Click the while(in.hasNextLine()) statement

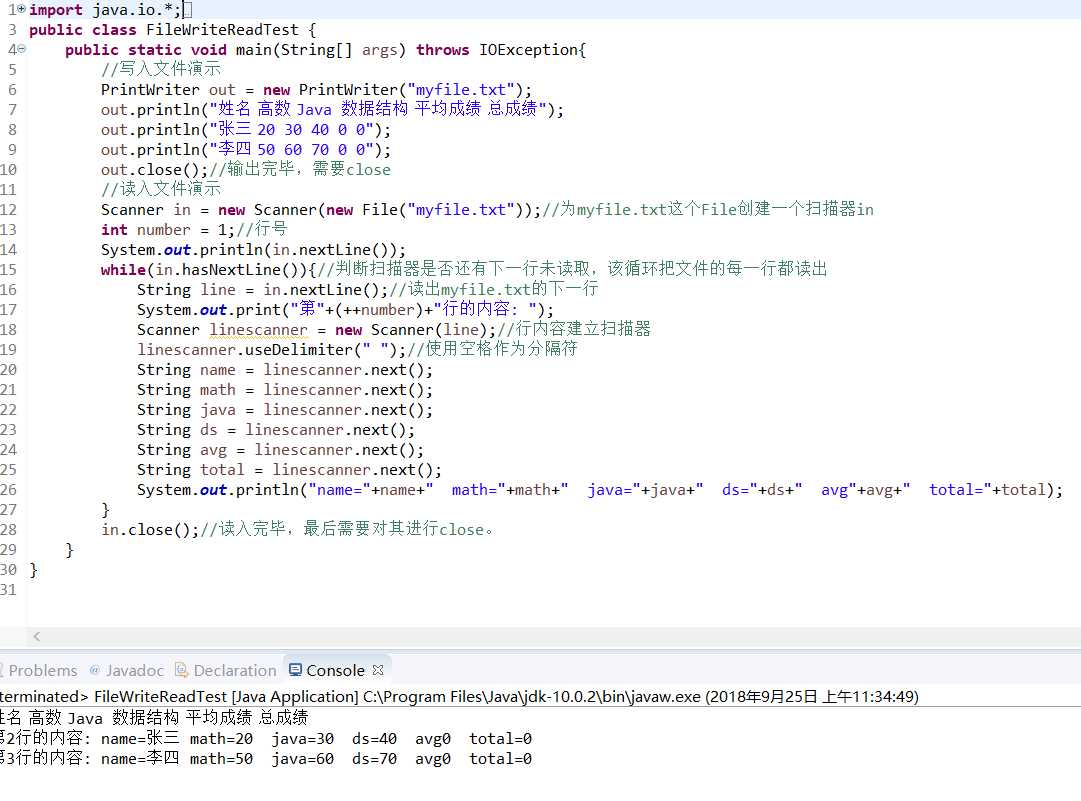point(208,270)
